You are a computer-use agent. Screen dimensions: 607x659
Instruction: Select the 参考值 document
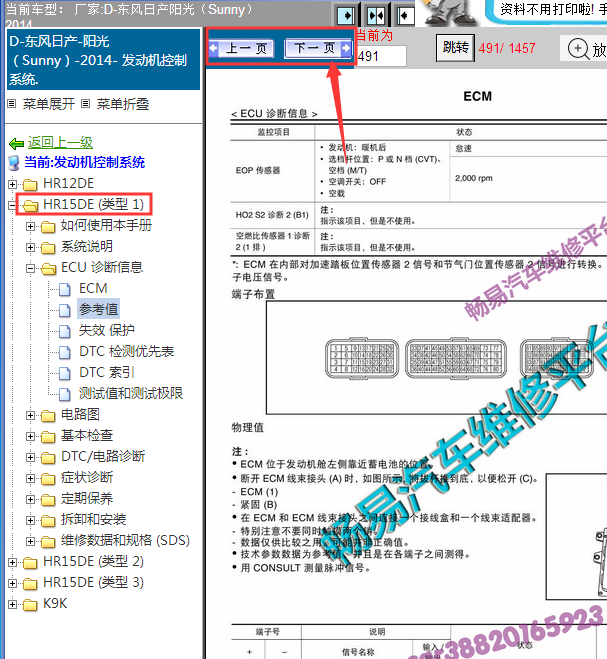tap(98, 309)
